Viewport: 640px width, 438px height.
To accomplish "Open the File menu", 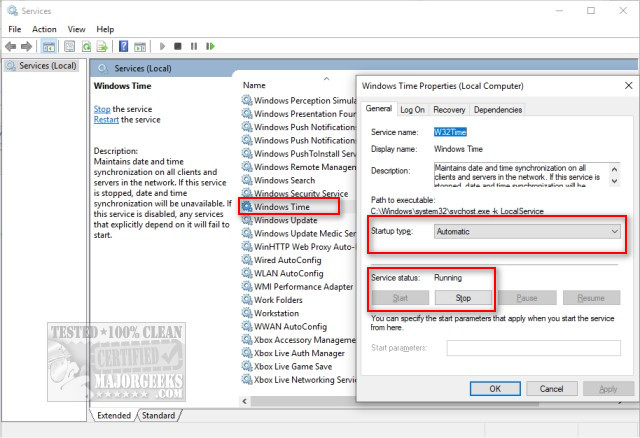I will point(15,29).
